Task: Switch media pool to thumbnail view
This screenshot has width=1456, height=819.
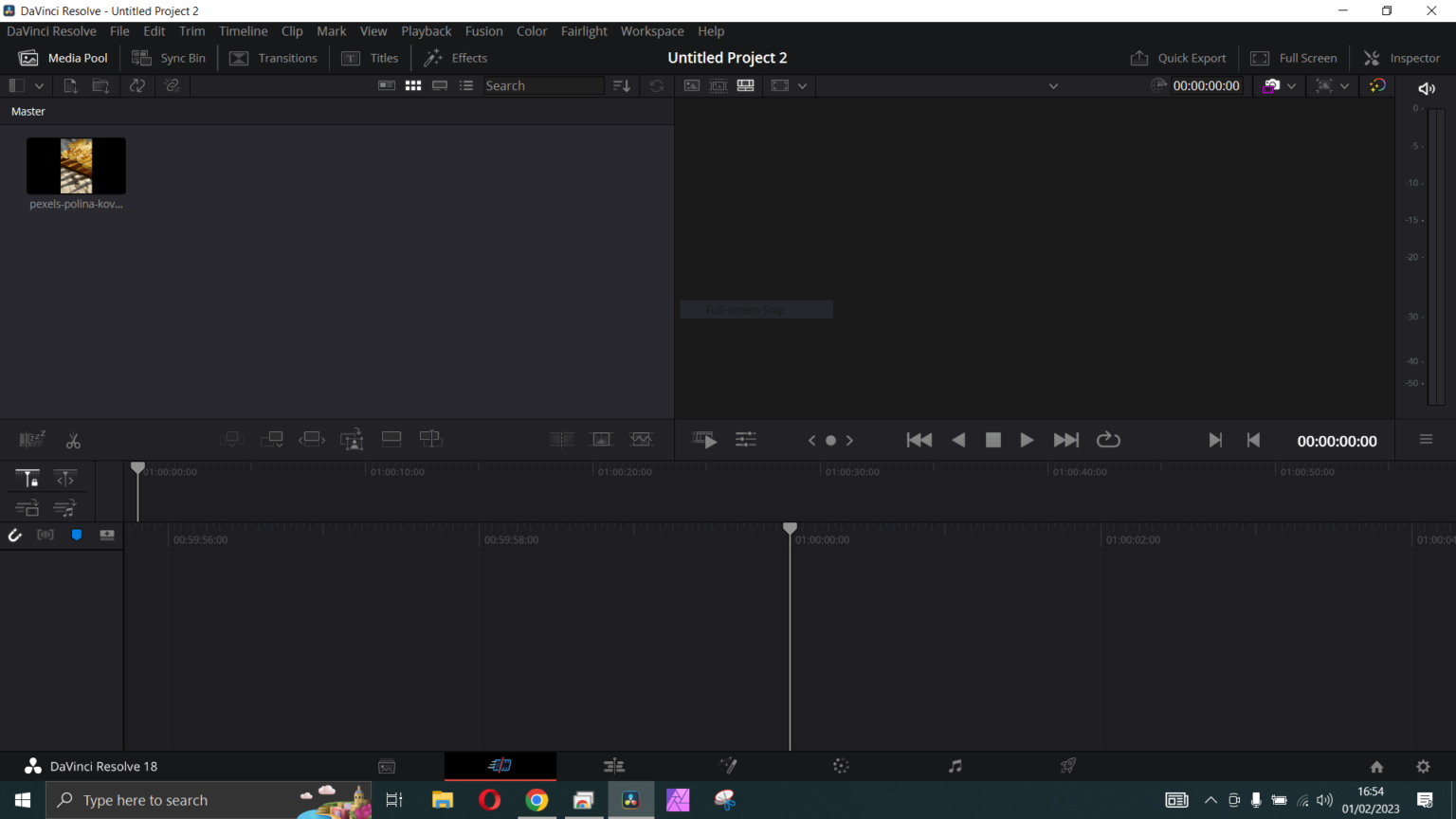Action: [x=413, y=85]
